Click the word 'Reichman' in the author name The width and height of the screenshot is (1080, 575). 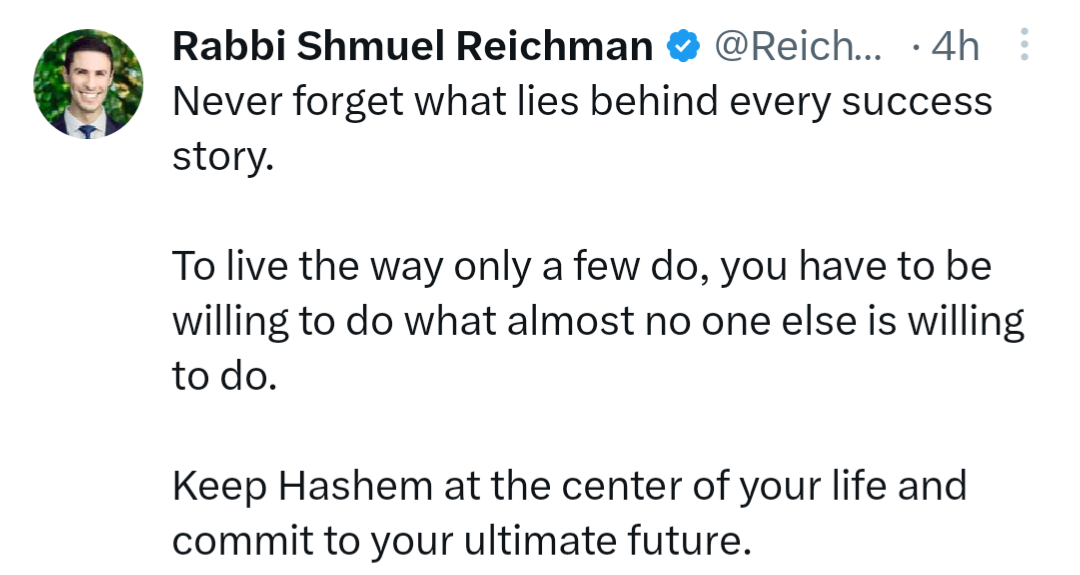[x=554, y=46]
